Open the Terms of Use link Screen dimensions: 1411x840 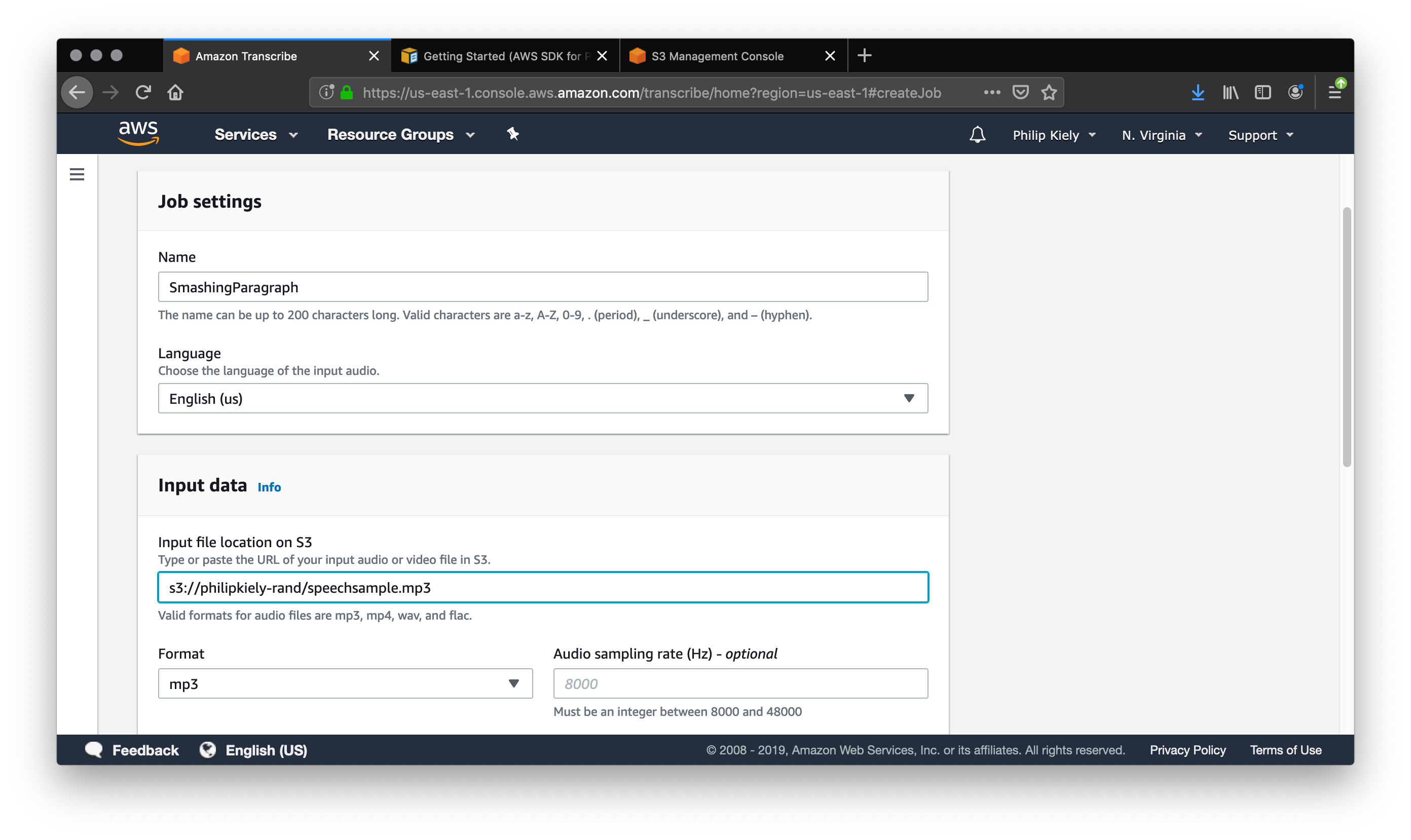(1285, 749)
